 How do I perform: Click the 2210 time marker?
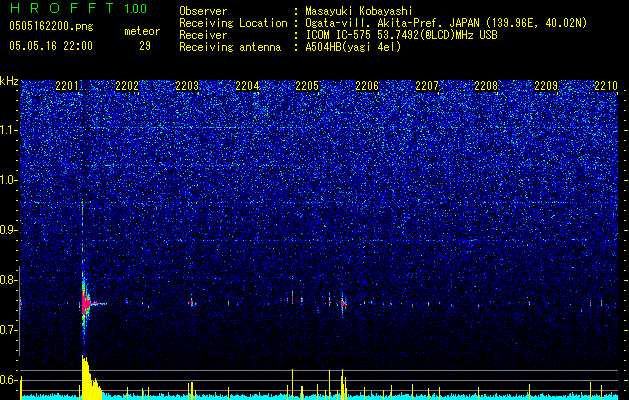(x=606, y=85)
